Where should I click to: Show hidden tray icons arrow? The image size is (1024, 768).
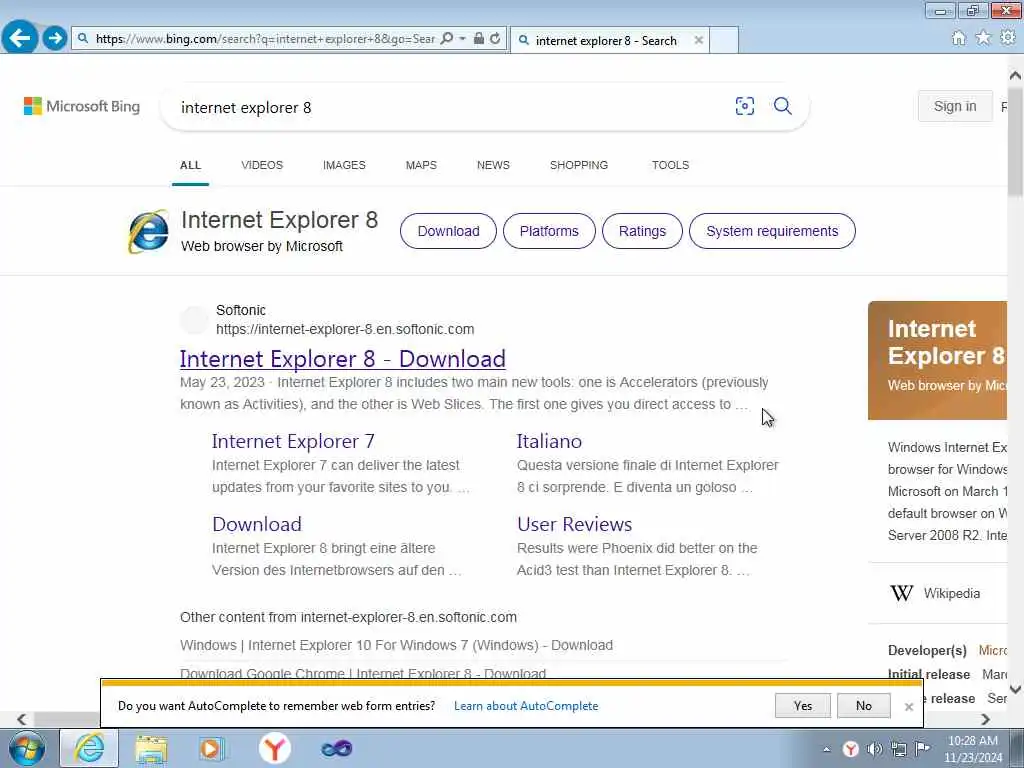pyautogui.click(x=827, y=750)
